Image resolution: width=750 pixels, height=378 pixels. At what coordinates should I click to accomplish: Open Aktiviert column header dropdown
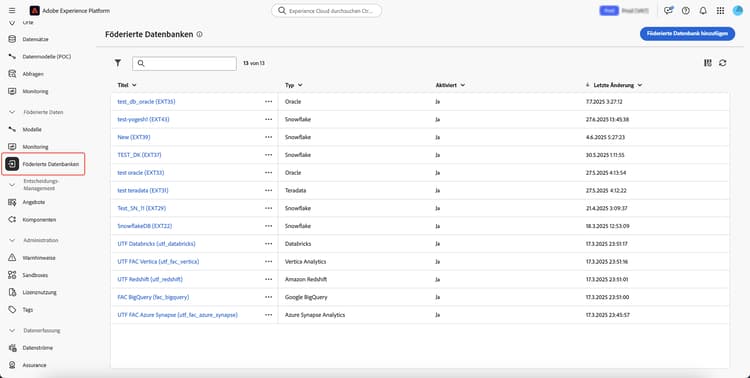[x=450, y=85]
